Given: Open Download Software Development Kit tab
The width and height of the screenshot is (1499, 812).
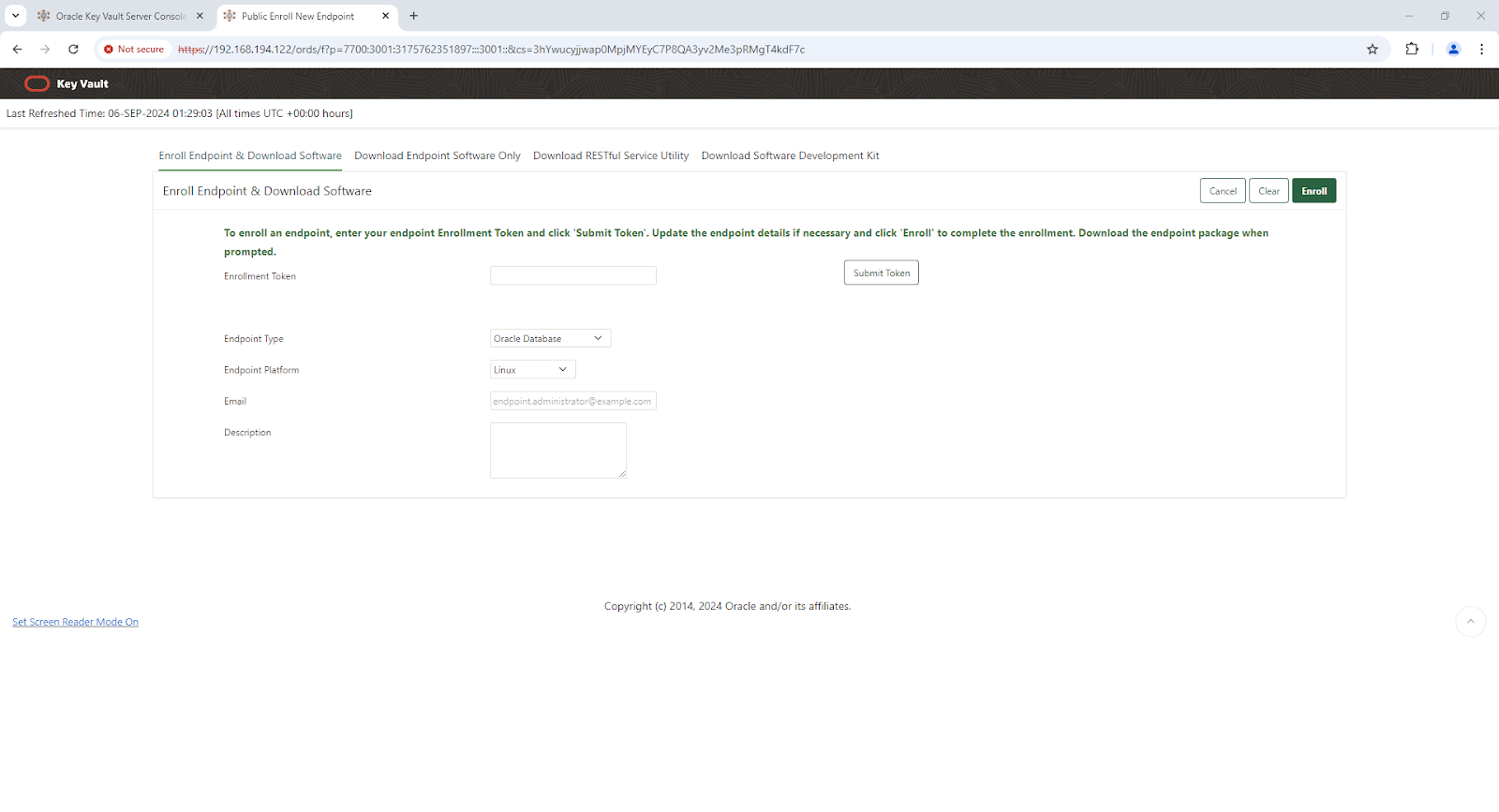Looking at the screenshot, I should pyautogui.click(x=790, y=156).
